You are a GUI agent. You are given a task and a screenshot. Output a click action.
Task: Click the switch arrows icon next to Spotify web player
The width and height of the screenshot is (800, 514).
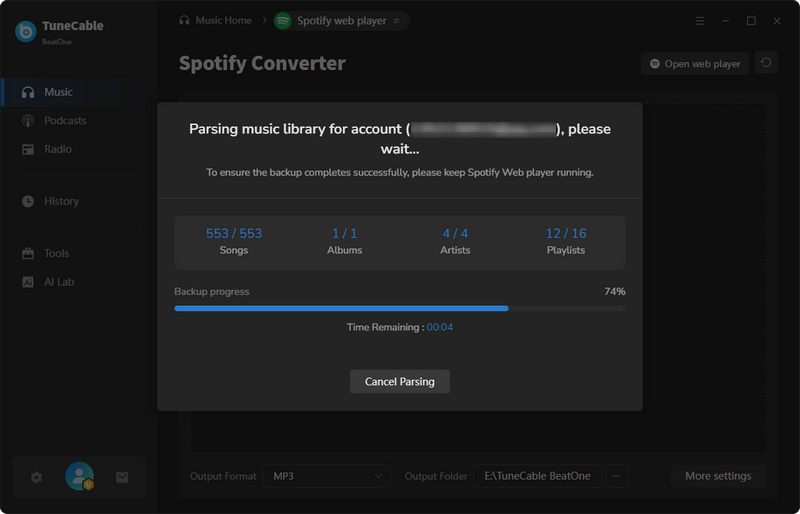pyautogui.click(x=396, y=21)
